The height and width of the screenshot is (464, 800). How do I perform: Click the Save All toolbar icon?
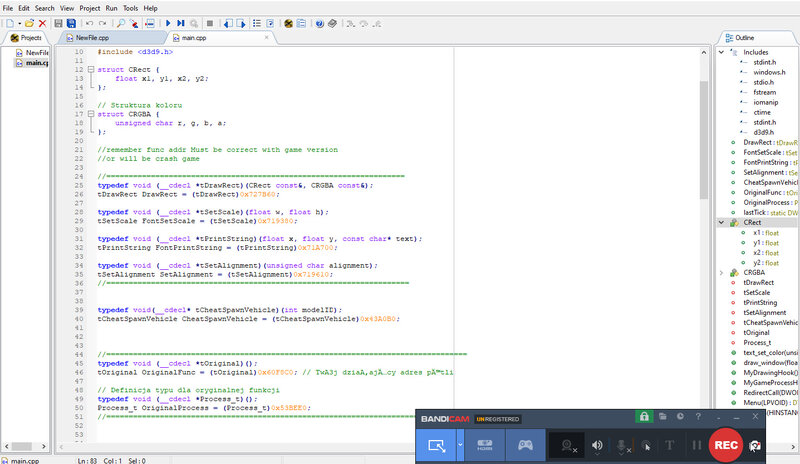pos(71,22)
